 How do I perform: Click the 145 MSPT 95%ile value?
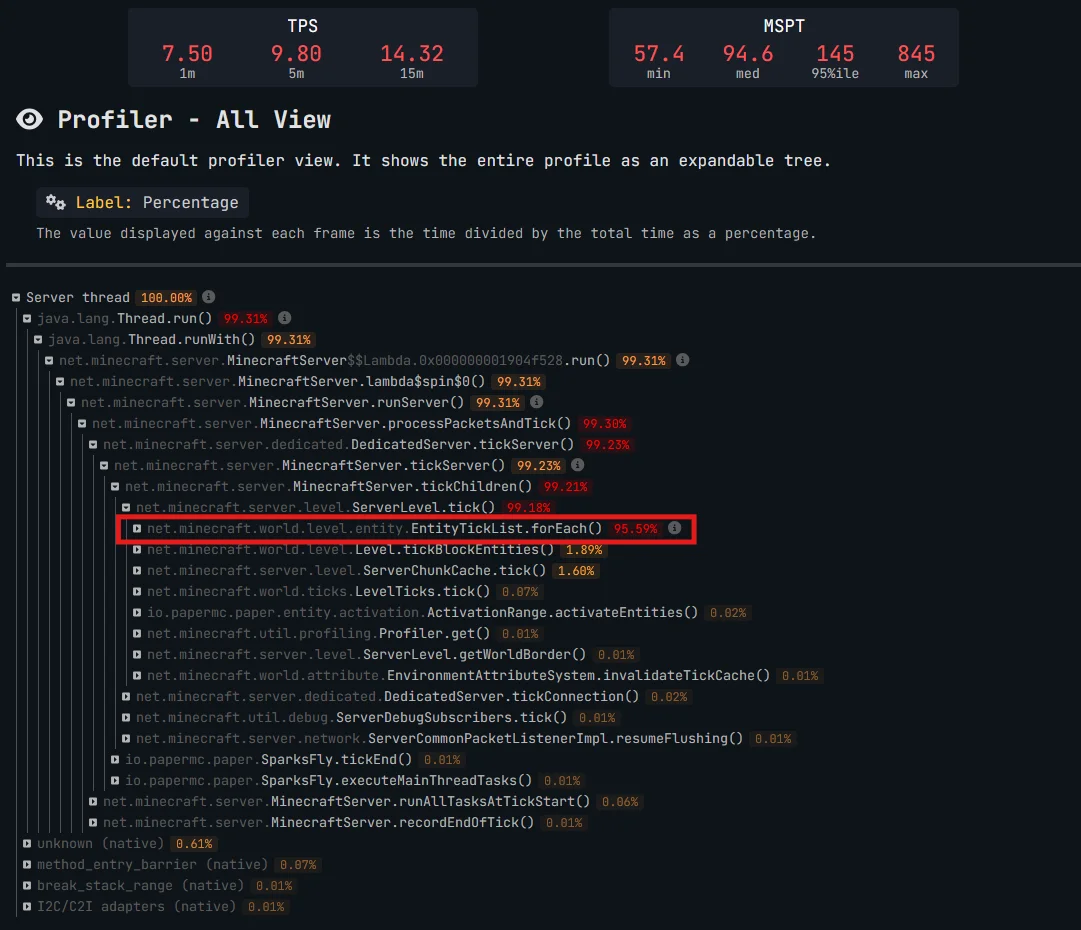[x=835, y=53]
